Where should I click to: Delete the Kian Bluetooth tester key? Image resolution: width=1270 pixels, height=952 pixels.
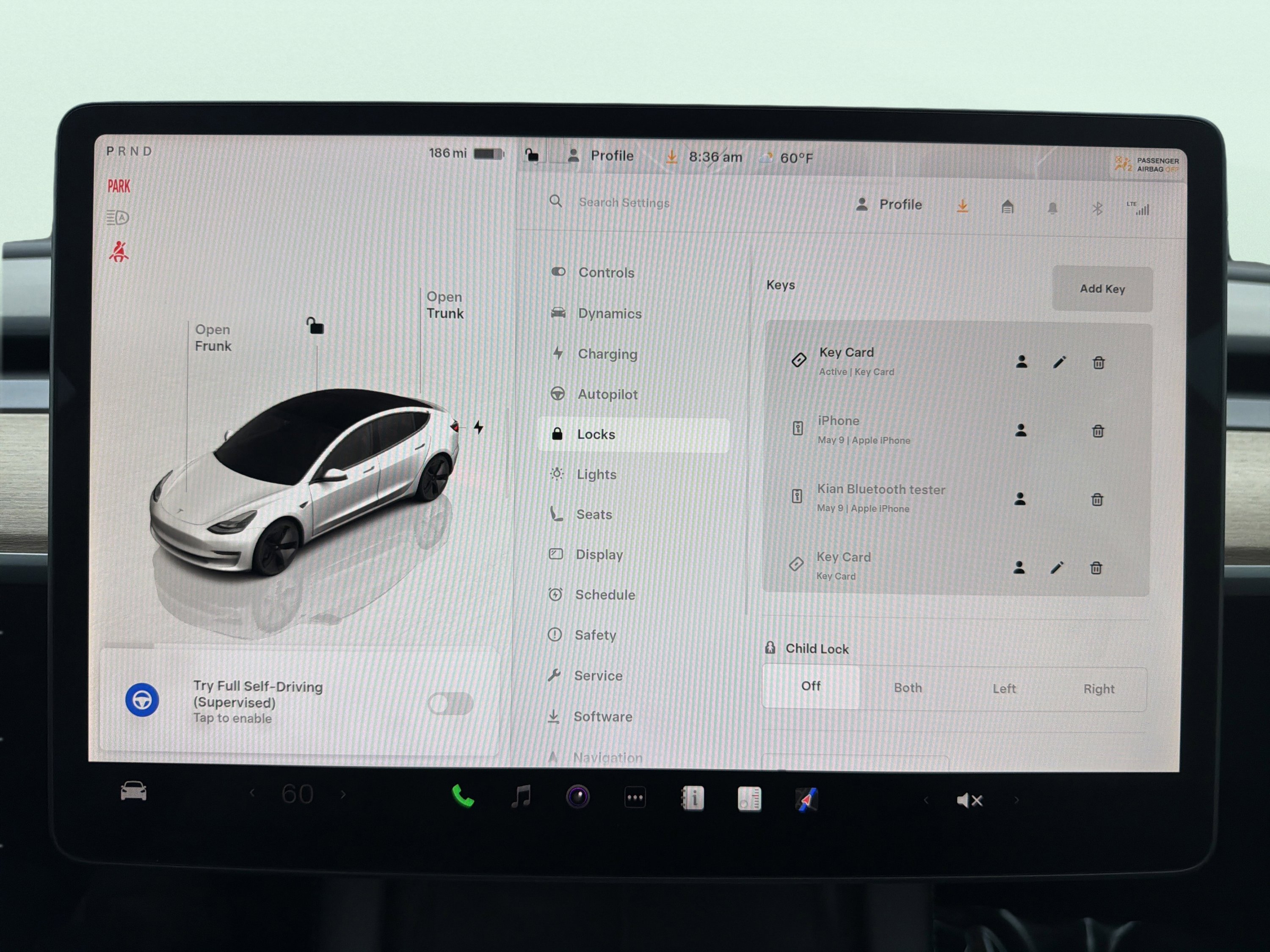(1096, 499)
